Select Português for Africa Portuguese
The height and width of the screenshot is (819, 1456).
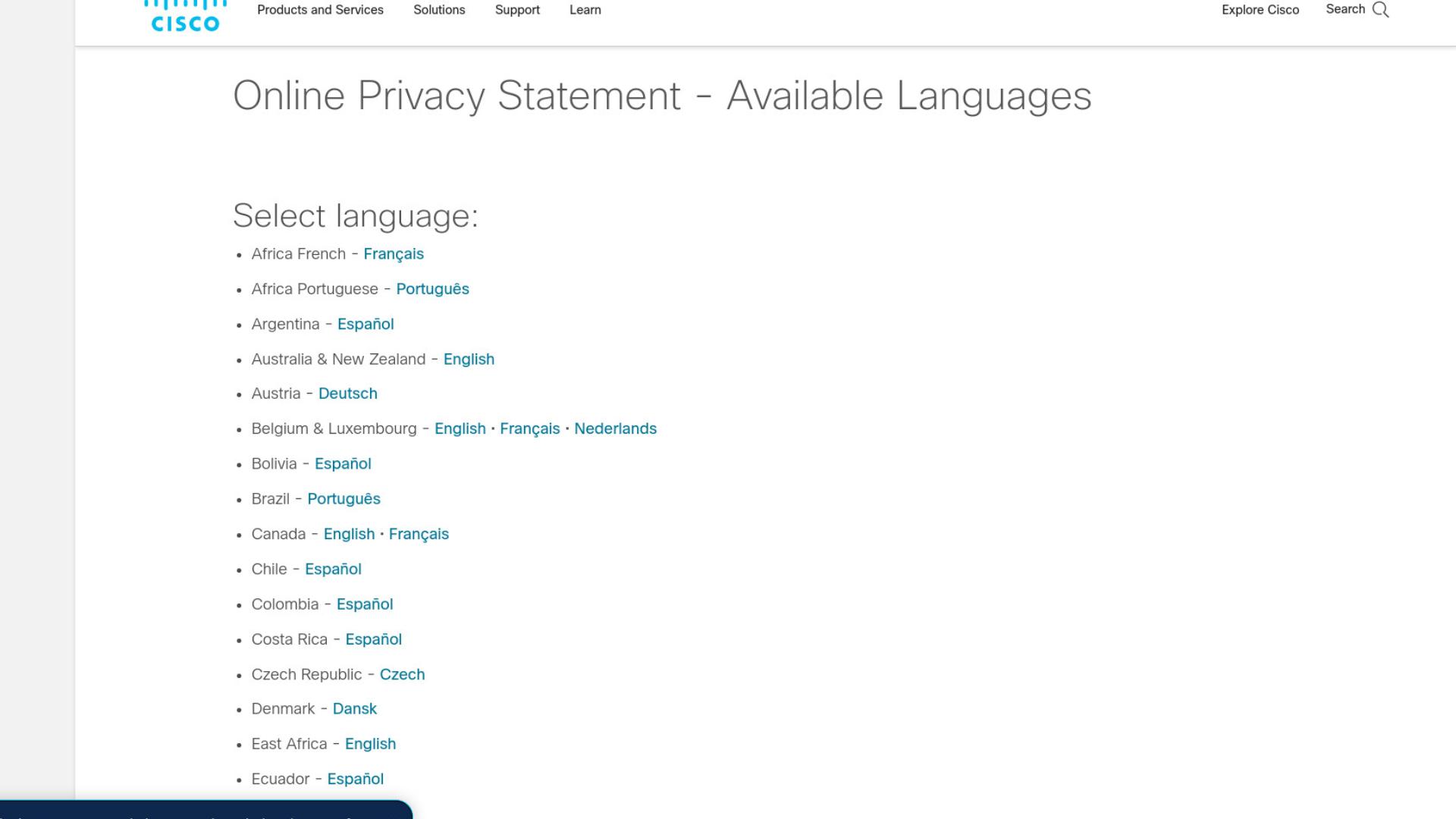[432, 289]
